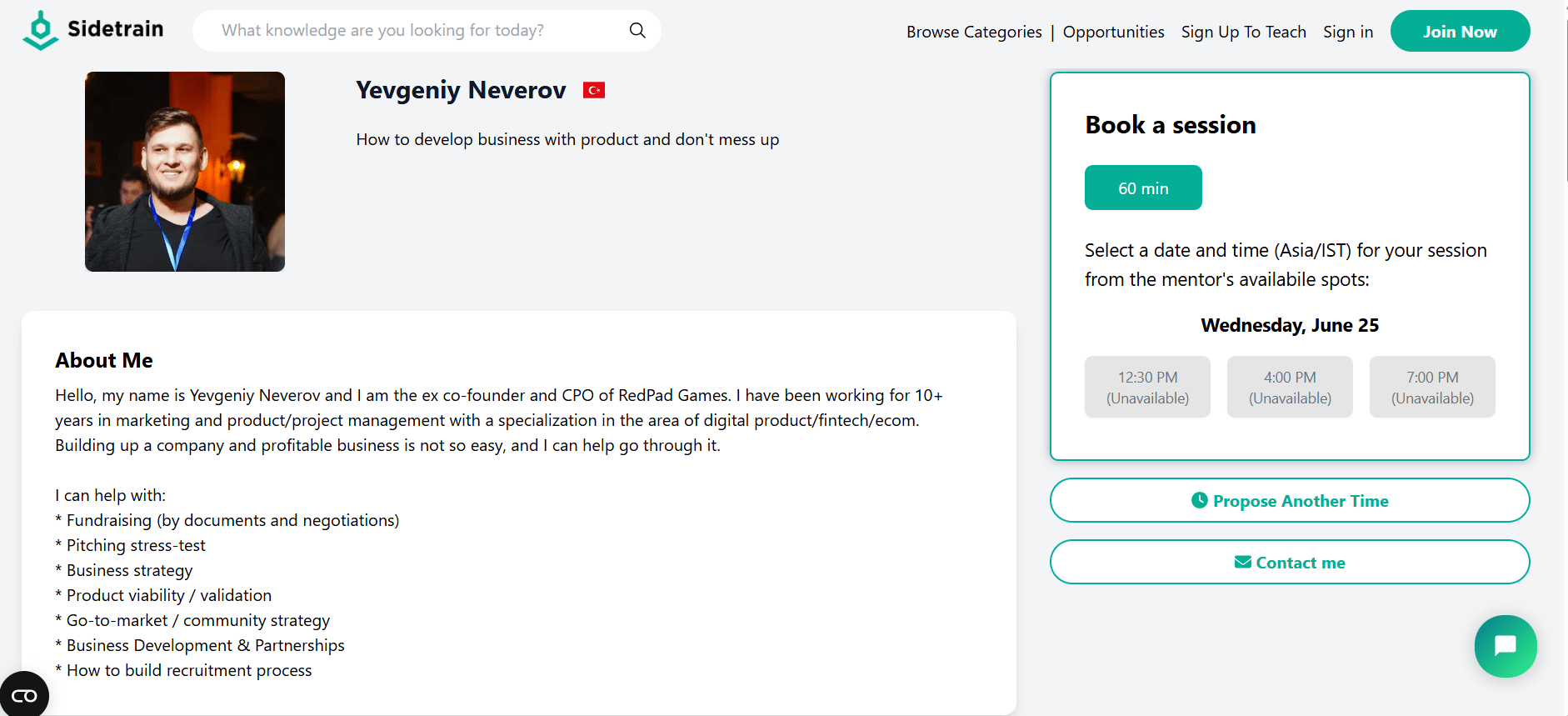Viewport: 1568px width, 716px height.
Task: Open Browse Categories menu
Action: tap(973, 32)
